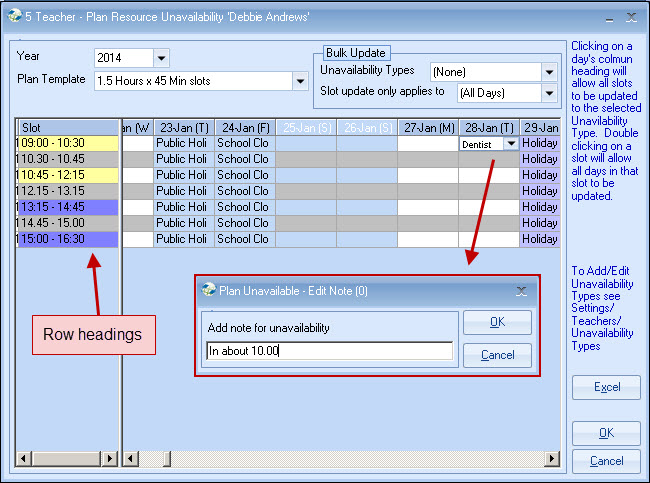Click the 24-Jan (F) column heading
The height and width of the screenshot is (483, 650).
pos(244,127)
